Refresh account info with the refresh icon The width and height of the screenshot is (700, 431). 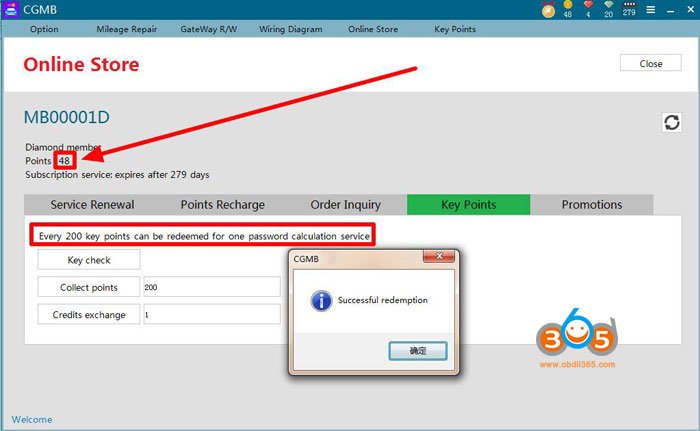tap(672, 122)
